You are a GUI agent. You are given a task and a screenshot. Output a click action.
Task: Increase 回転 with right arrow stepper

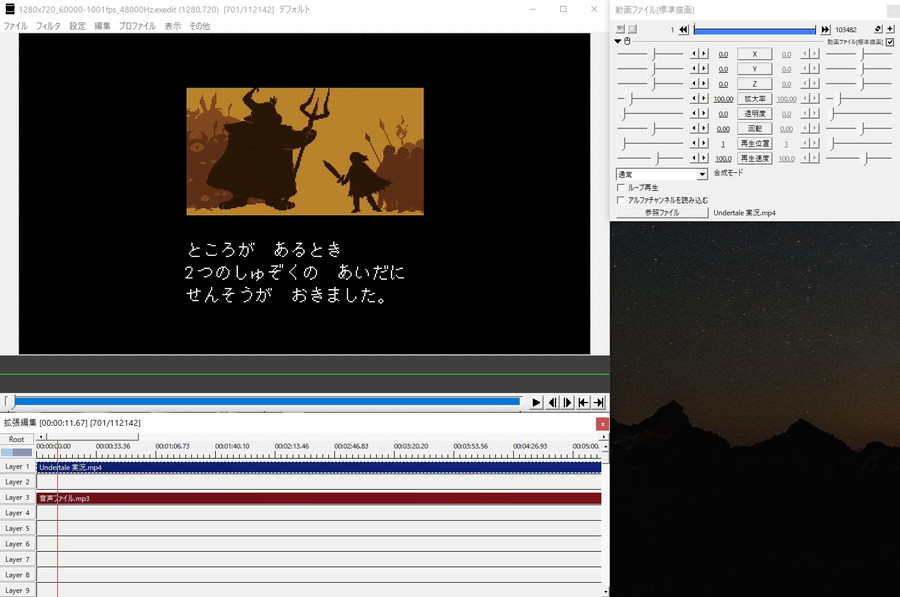tap(704, 129)
